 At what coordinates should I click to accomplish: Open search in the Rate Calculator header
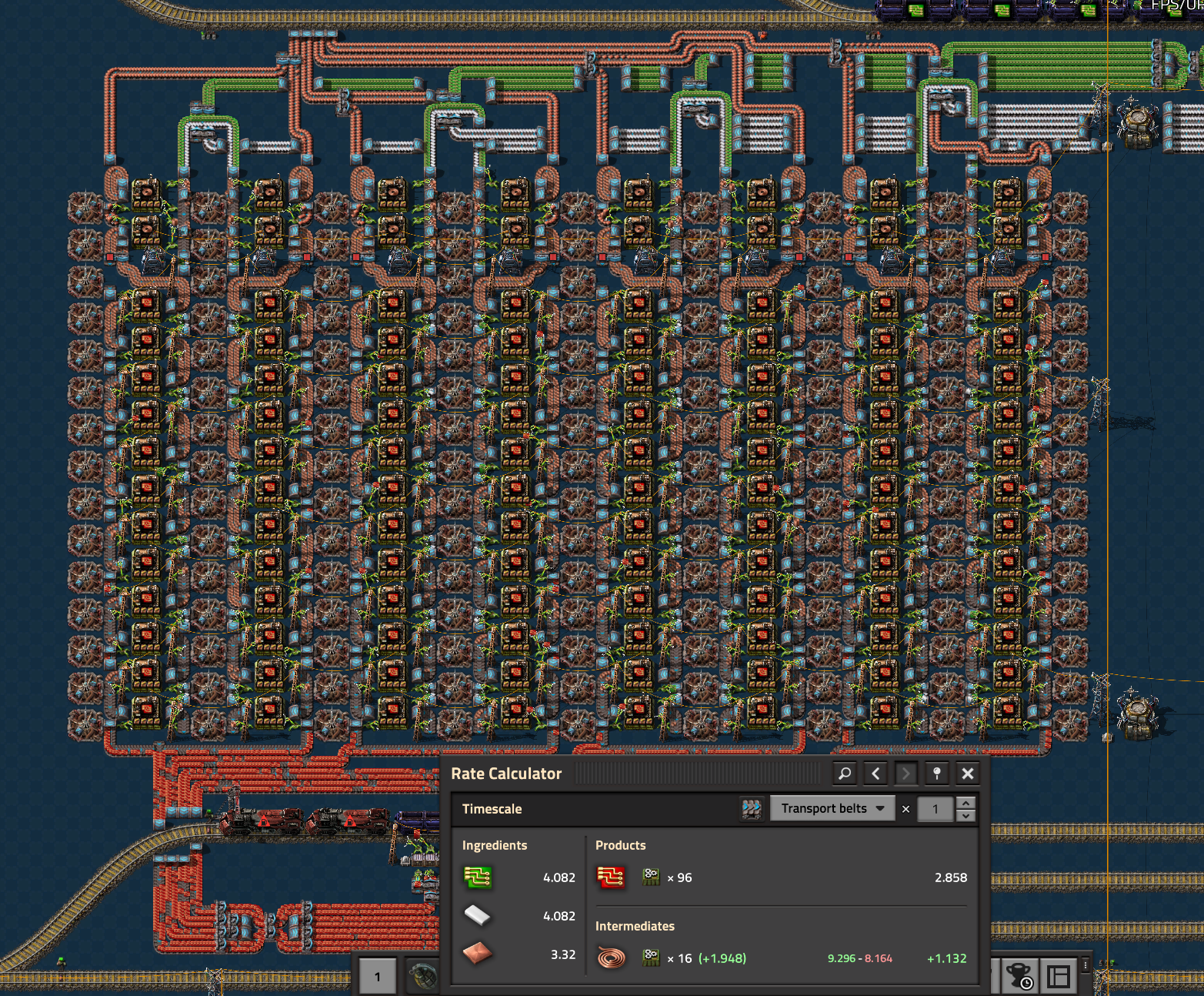point(845,774)
